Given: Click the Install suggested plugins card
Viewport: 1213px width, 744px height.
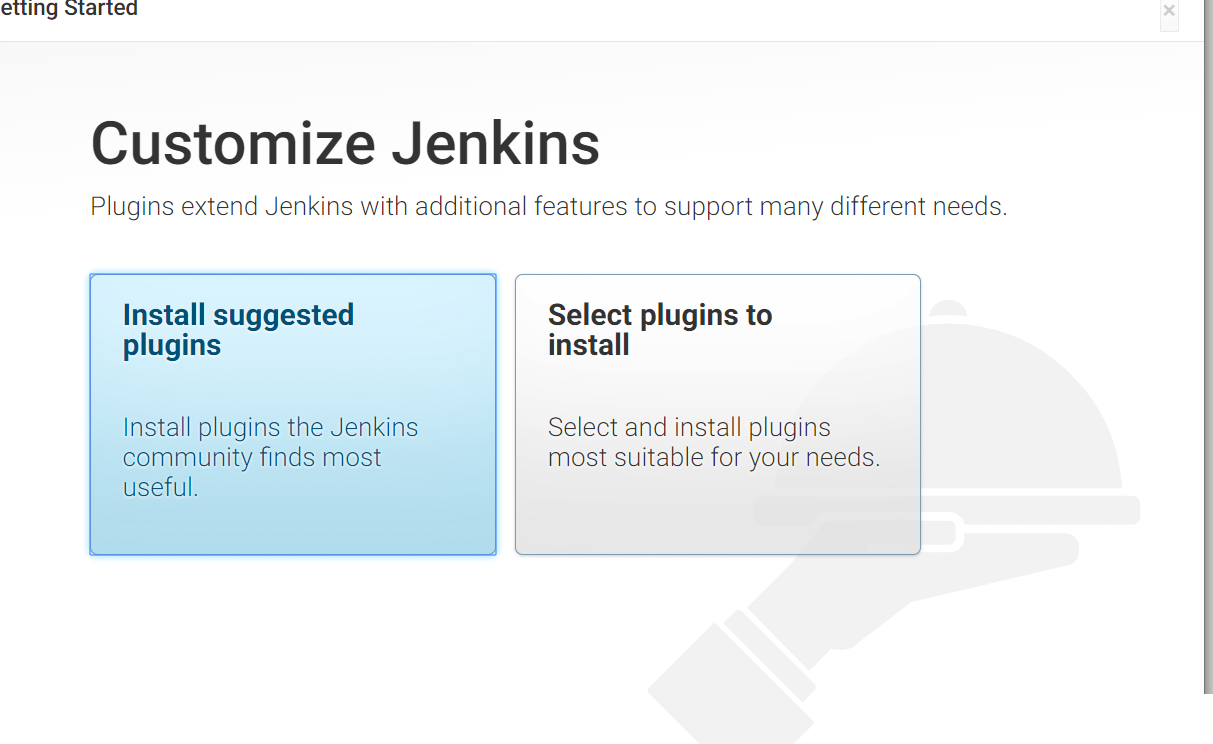Looking at the screenshot, I should tap(293, 414).
